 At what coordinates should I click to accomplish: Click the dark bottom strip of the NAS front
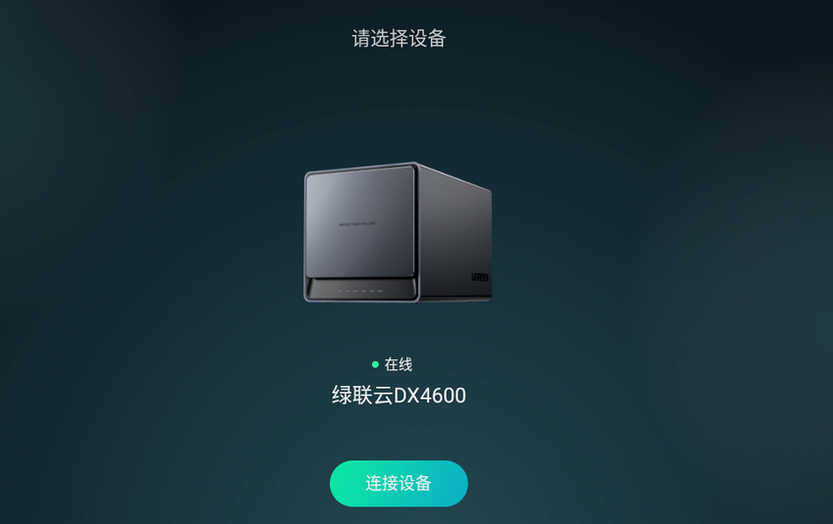[361, 290]
